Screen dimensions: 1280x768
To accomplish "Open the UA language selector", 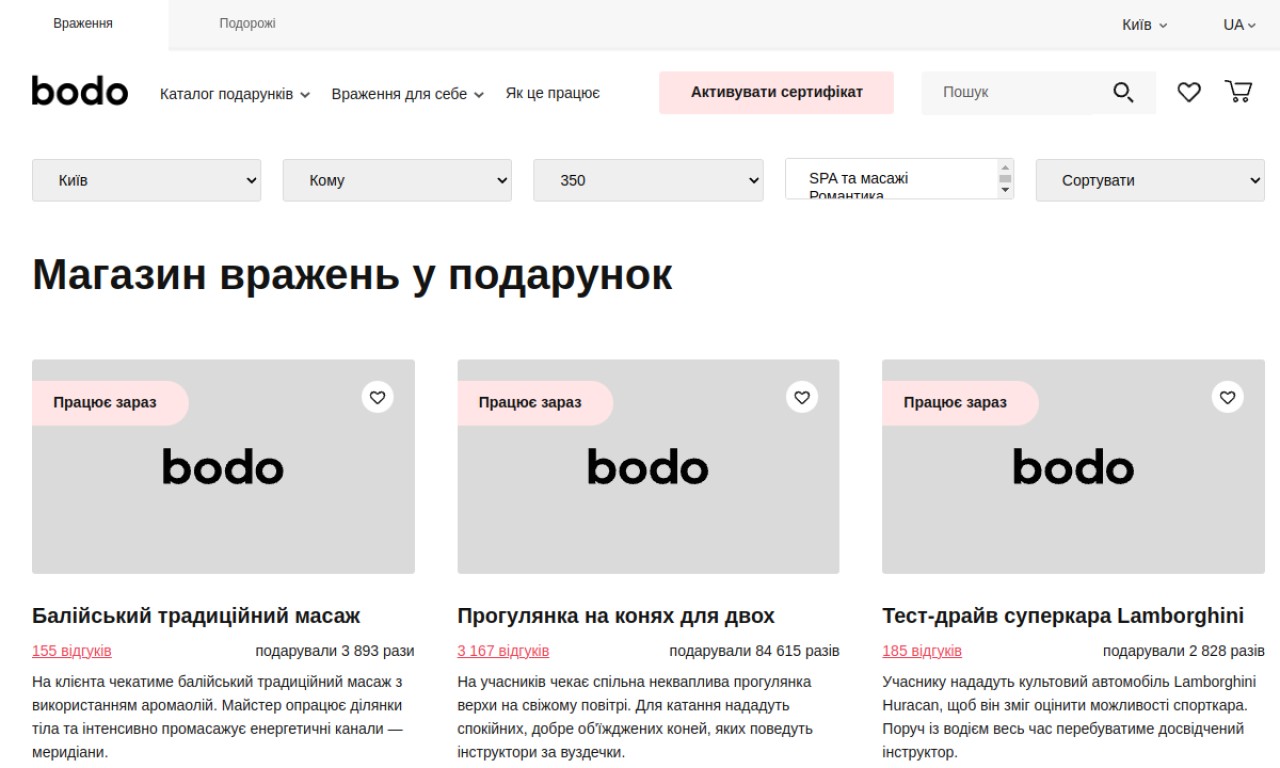I will 1239,24.
